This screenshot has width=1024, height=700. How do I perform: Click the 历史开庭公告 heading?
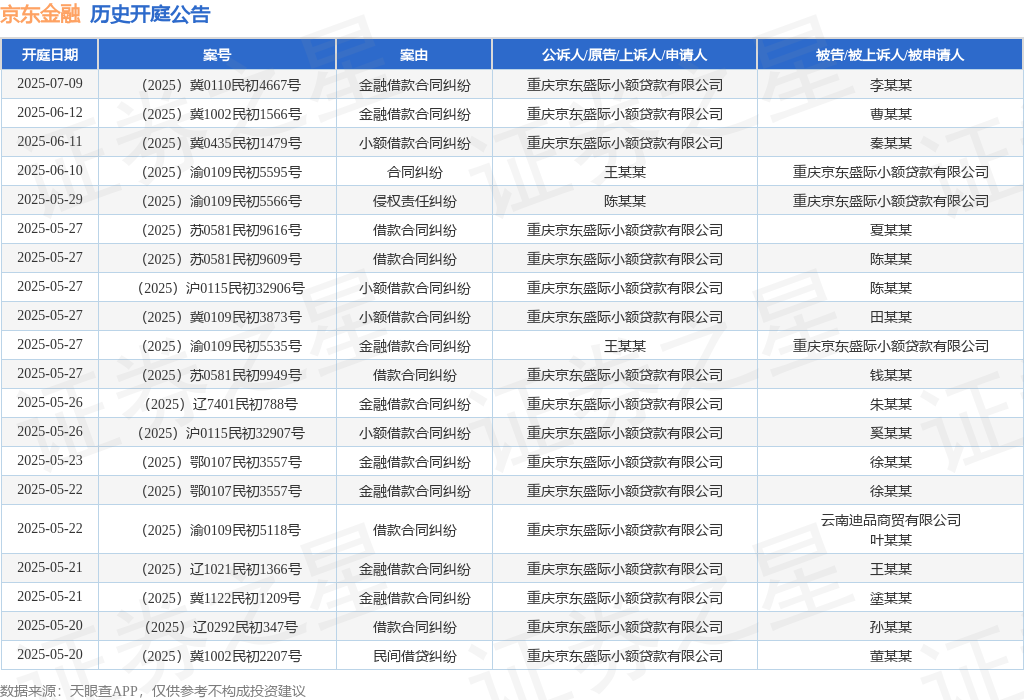coord(150,14)
